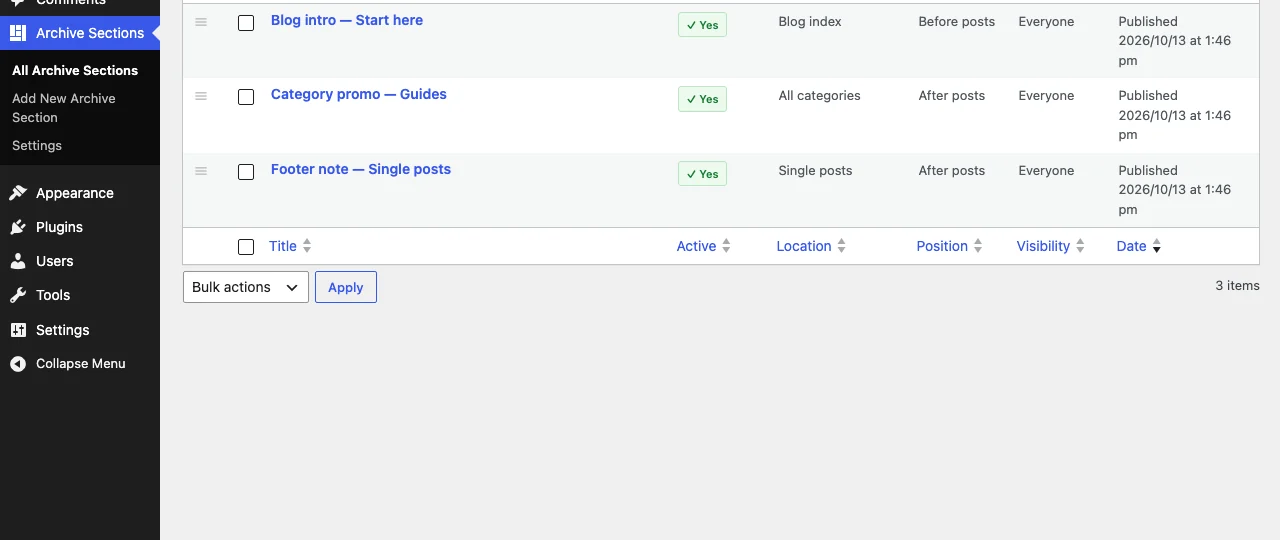Screen dimensions: 1280x540
Task: Toggle Active Yes badge for Blog intro
Action: coord(702,25)
